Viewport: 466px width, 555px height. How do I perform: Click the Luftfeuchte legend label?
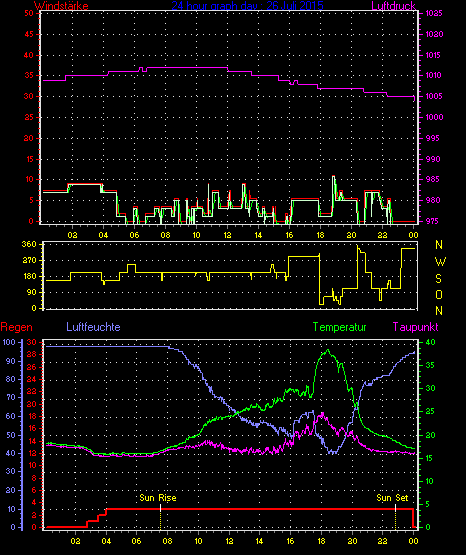coord(93,327)
